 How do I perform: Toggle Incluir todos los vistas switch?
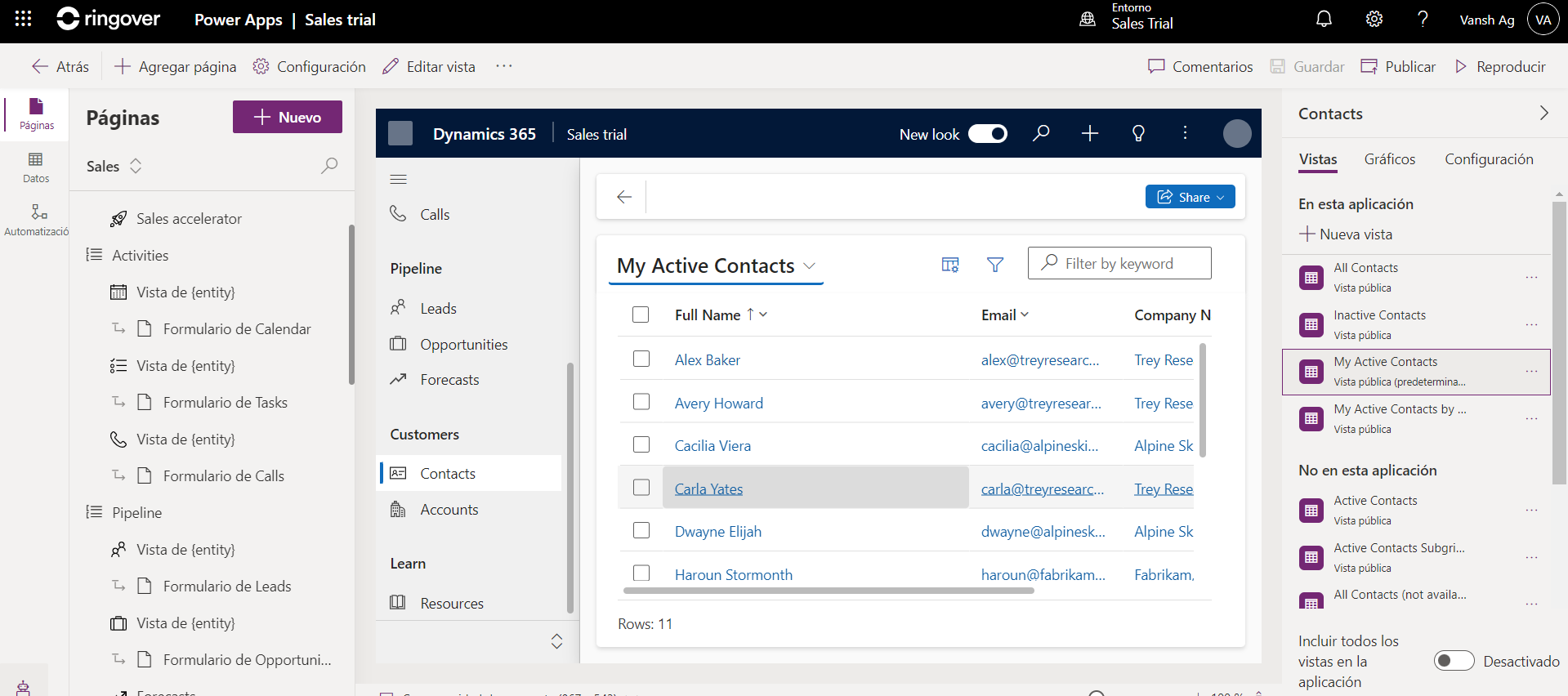pyautogui.click(x=1454, y=661)
